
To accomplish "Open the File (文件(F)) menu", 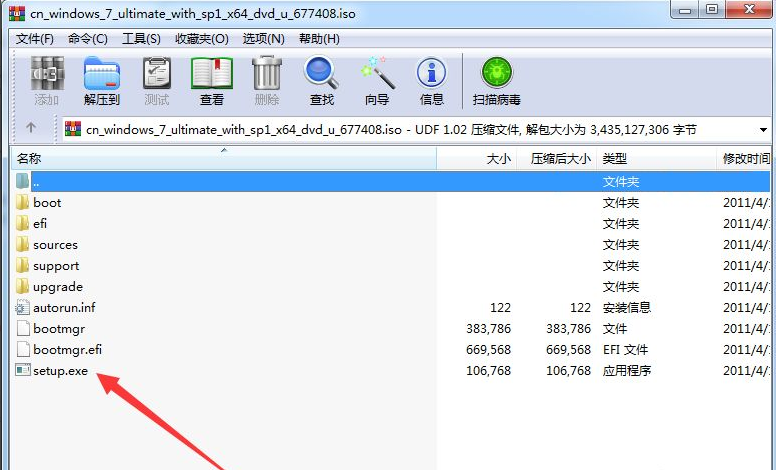I will [x=35, y=39].
